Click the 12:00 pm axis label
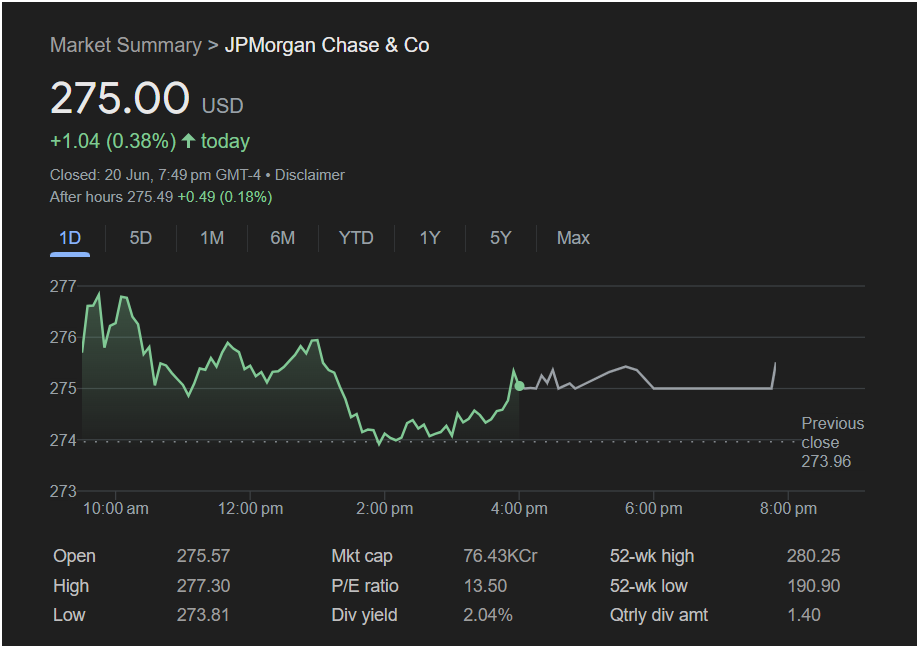The height and width of the screenshot is (648, 919). pos(250,509)
